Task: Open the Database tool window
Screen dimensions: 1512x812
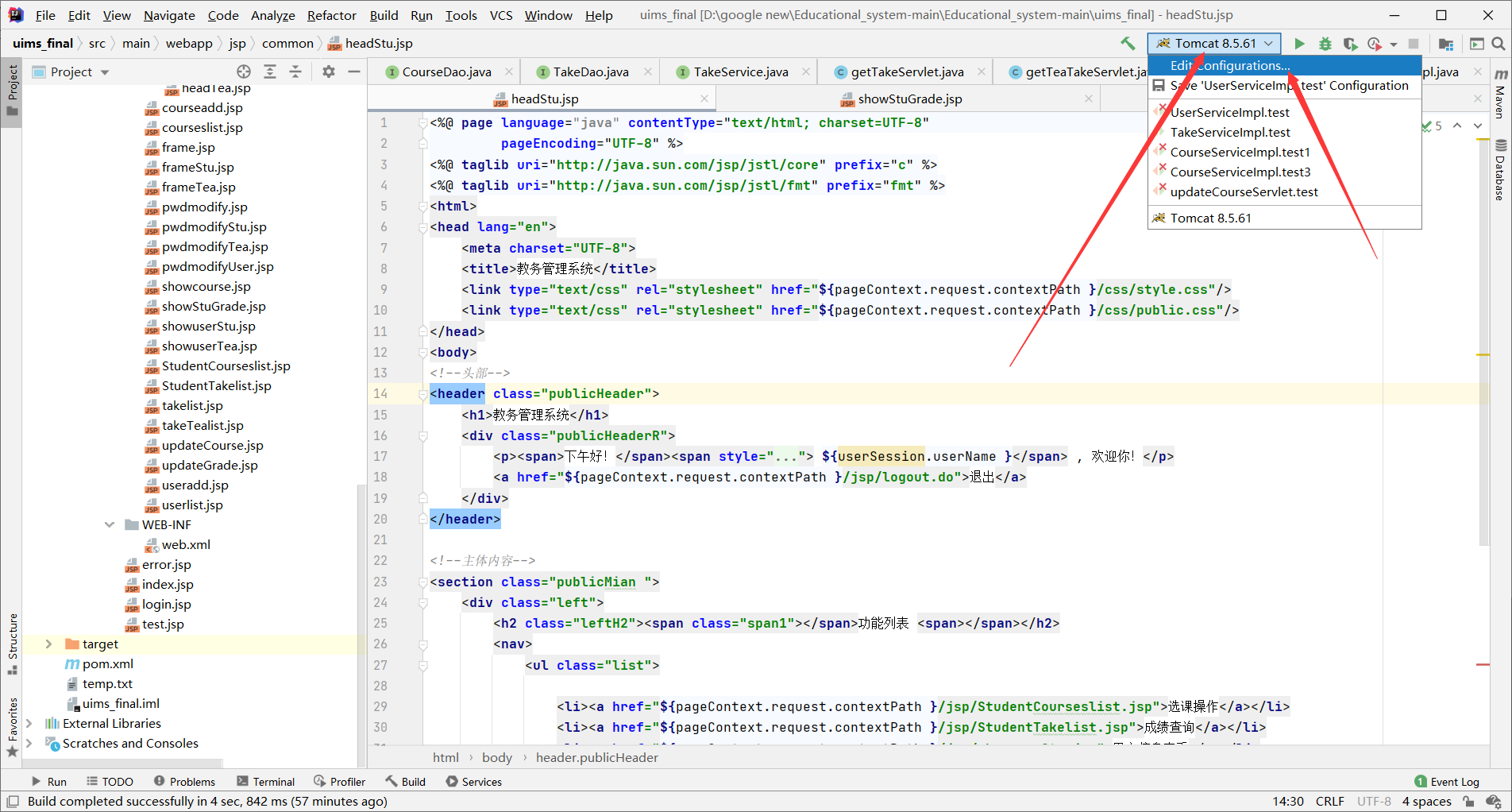Action: tap(1500, 170)
